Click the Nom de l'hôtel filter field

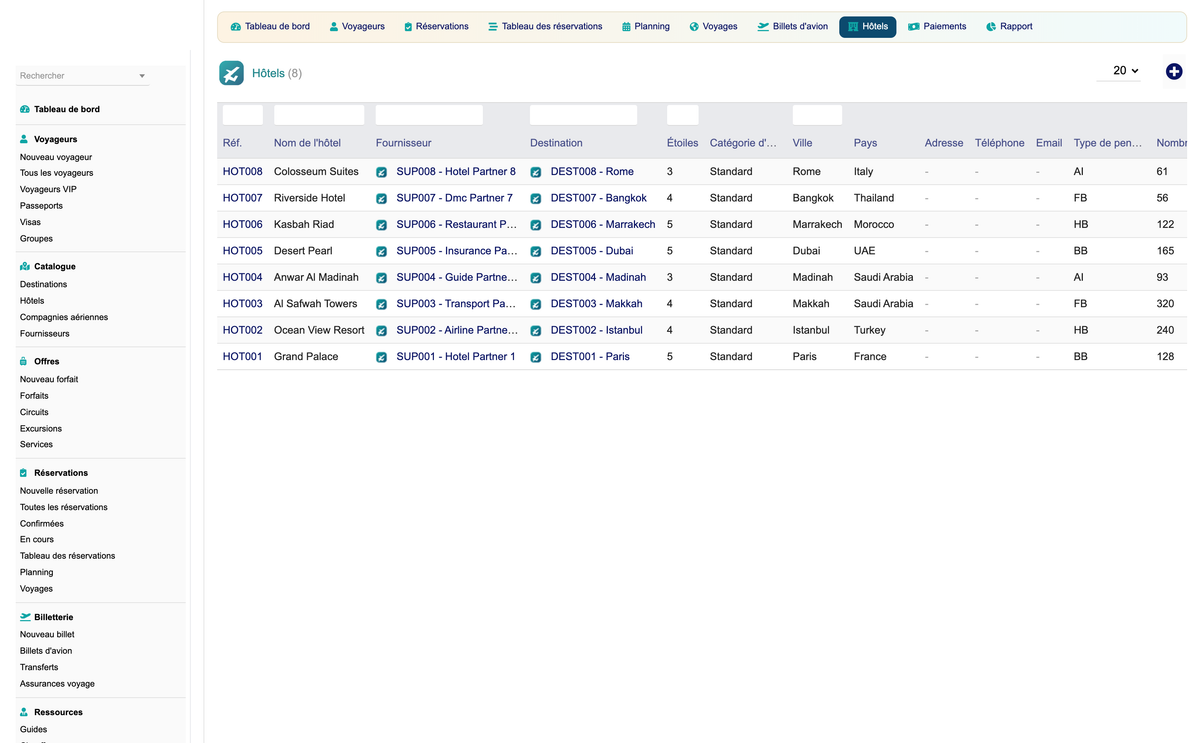click(x=319, y=115)
